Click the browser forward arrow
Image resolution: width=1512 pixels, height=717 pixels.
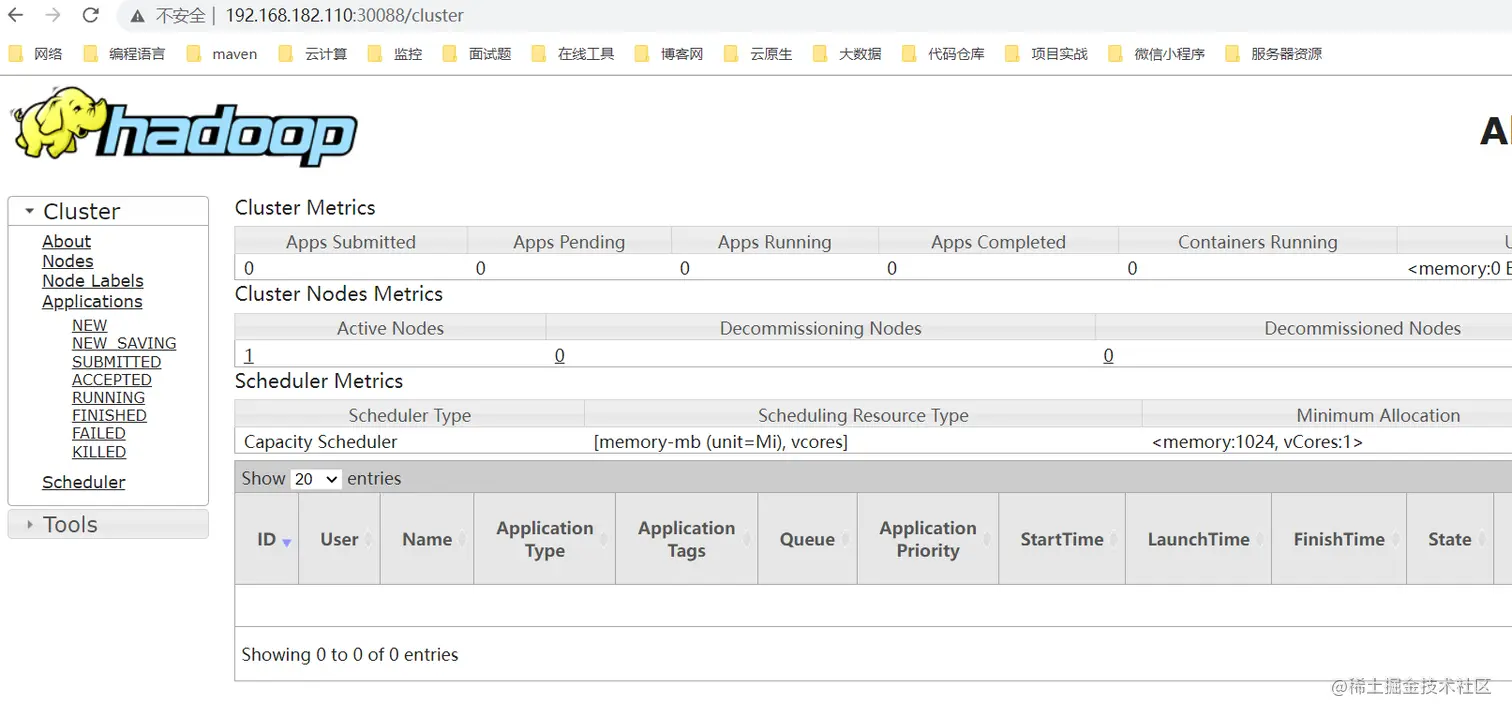pos(53,15)
